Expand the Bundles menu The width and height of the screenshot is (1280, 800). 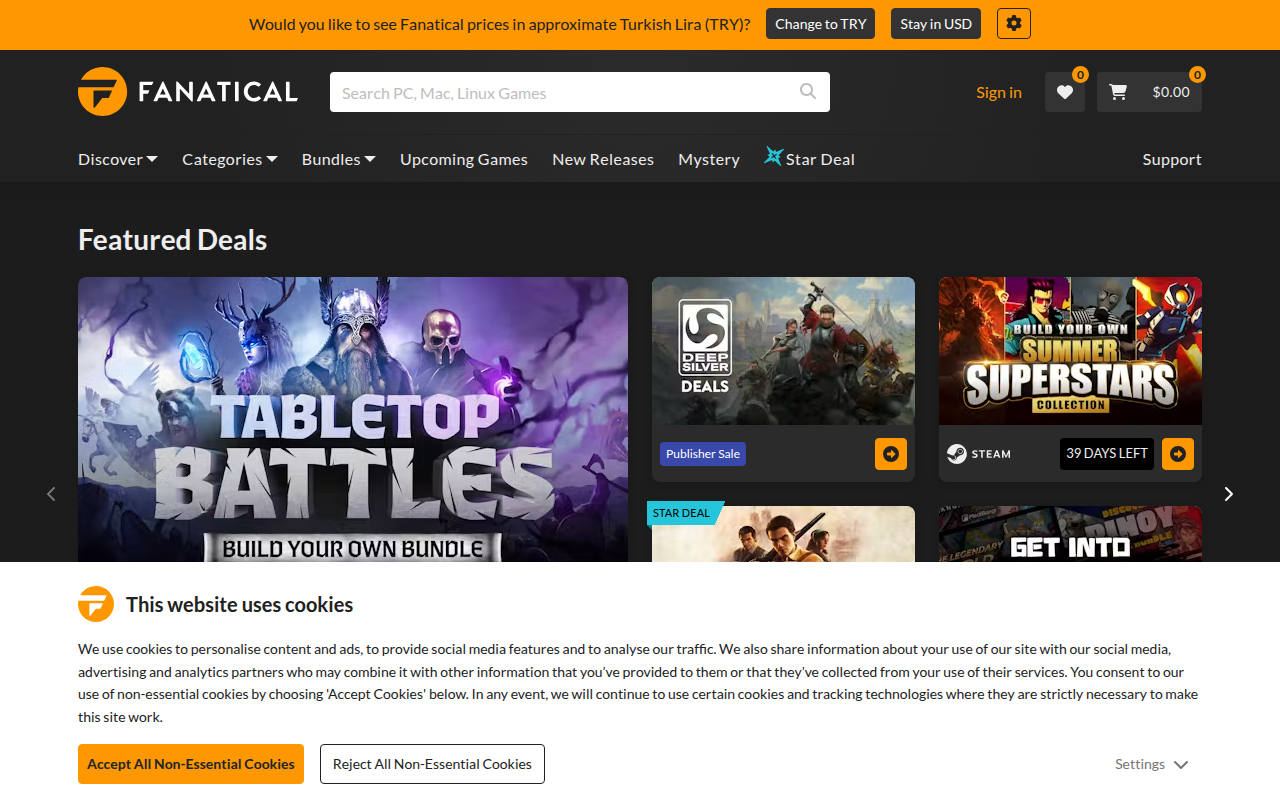point(339,159)
